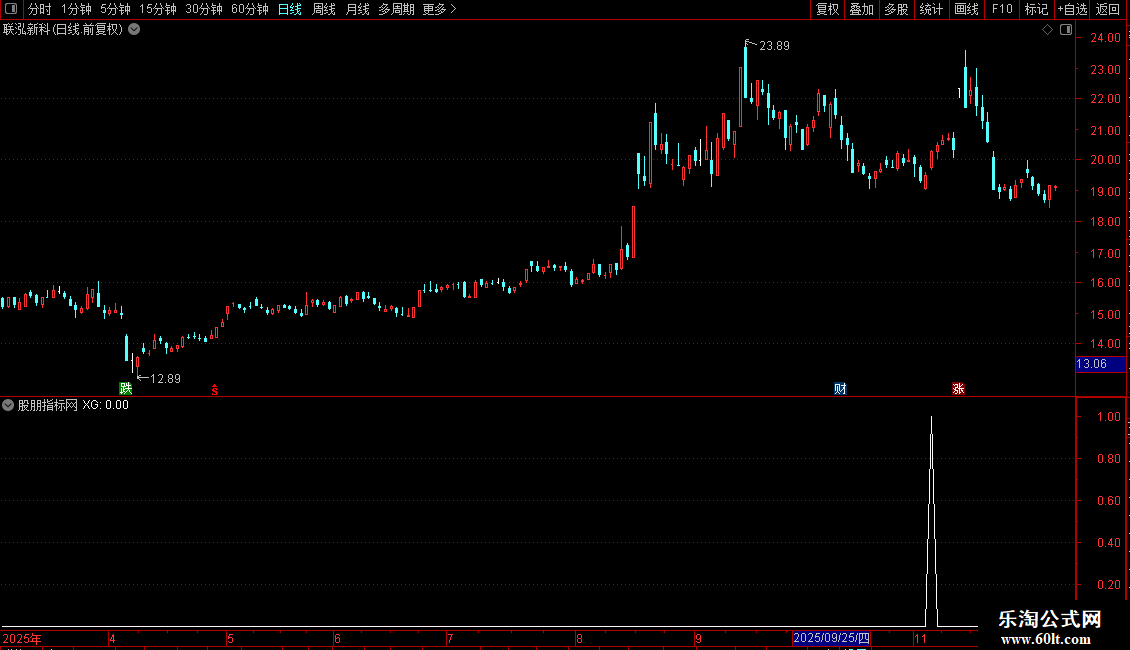The width and height of the screenshot is (1130, 650).
Task: Click the 2025年 label on the time axis
Action: click(x=22, y=638)
